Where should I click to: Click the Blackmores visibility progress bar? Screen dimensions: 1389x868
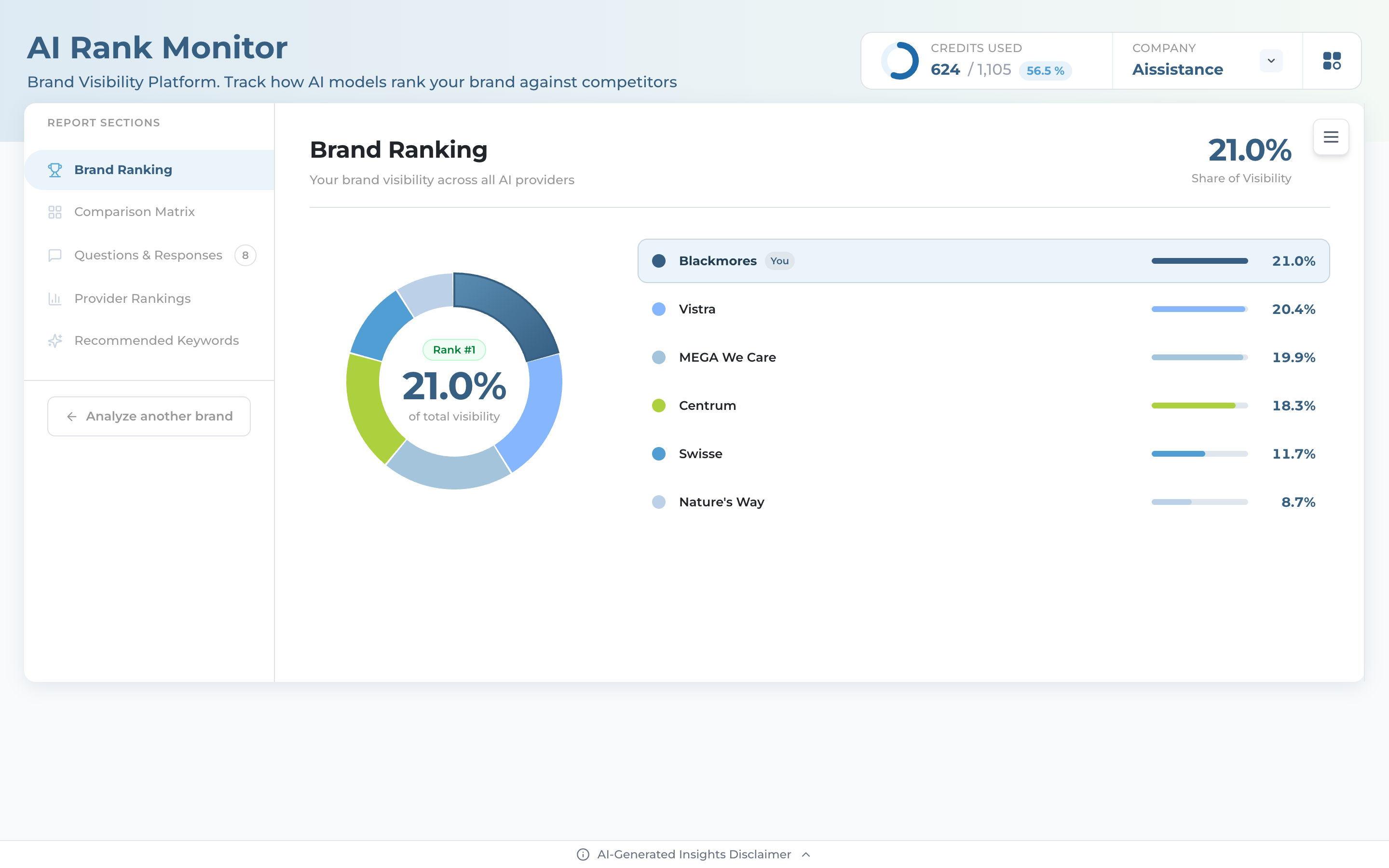click(1199, 261)
